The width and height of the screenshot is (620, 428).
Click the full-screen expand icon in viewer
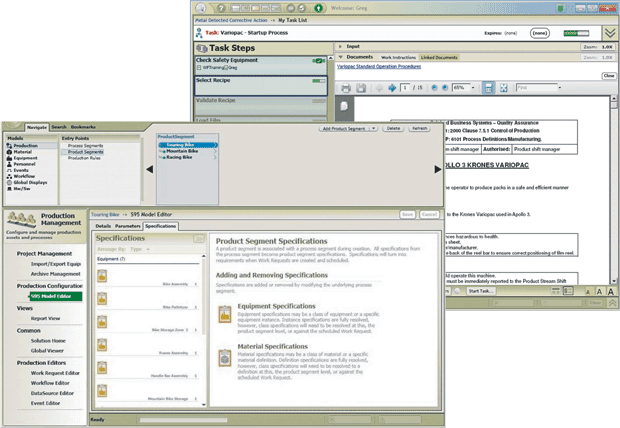tap(503, 88)
